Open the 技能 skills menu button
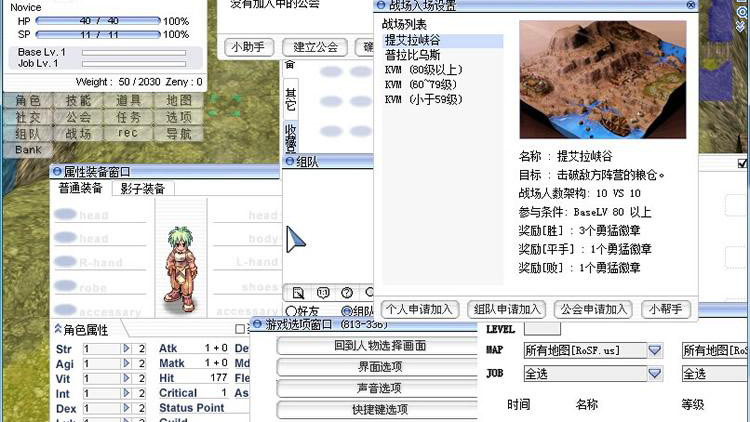Screen dimensions: 750x422 [78, 101]
